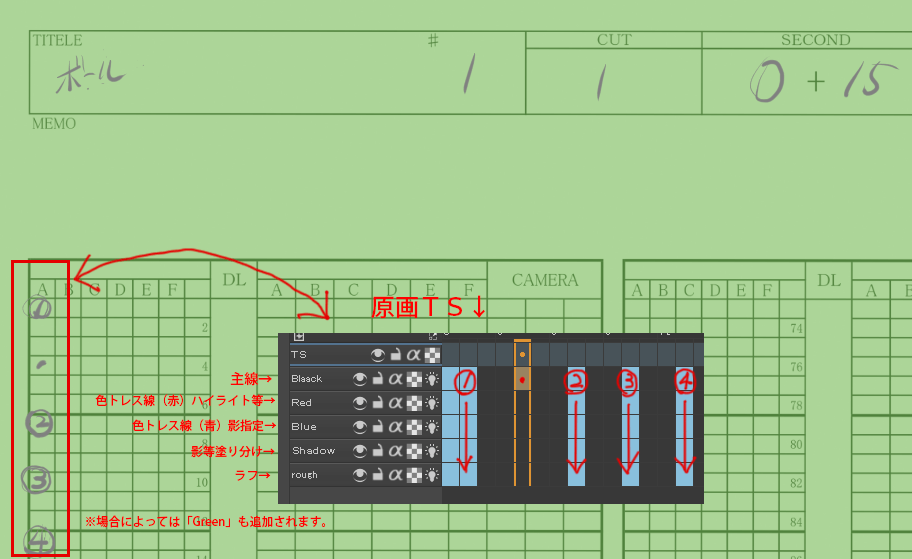Click the alpha icon on the Shadow layer
This screenshot has width=912, height=559.
point(396,451)
